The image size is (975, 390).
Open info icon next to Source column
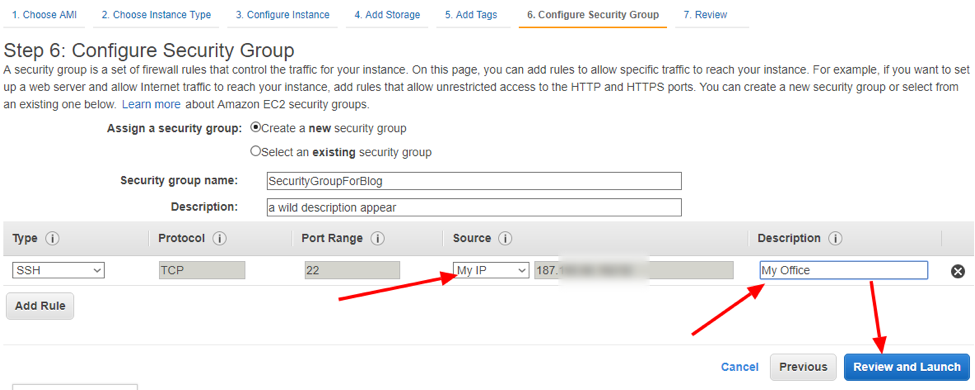tap(506, 239)
